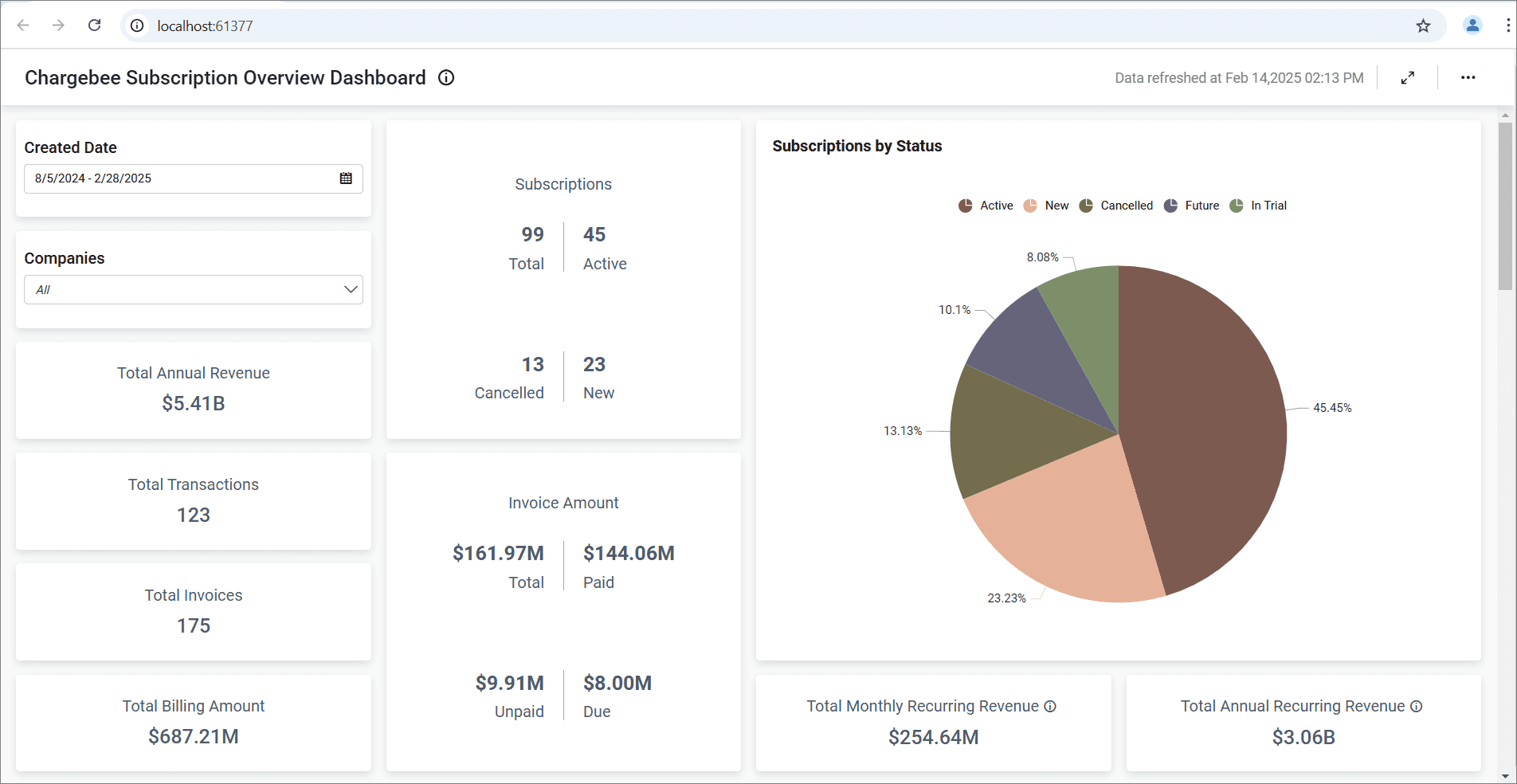Click the 45.45% pie data label

(x=1332, y=408)
